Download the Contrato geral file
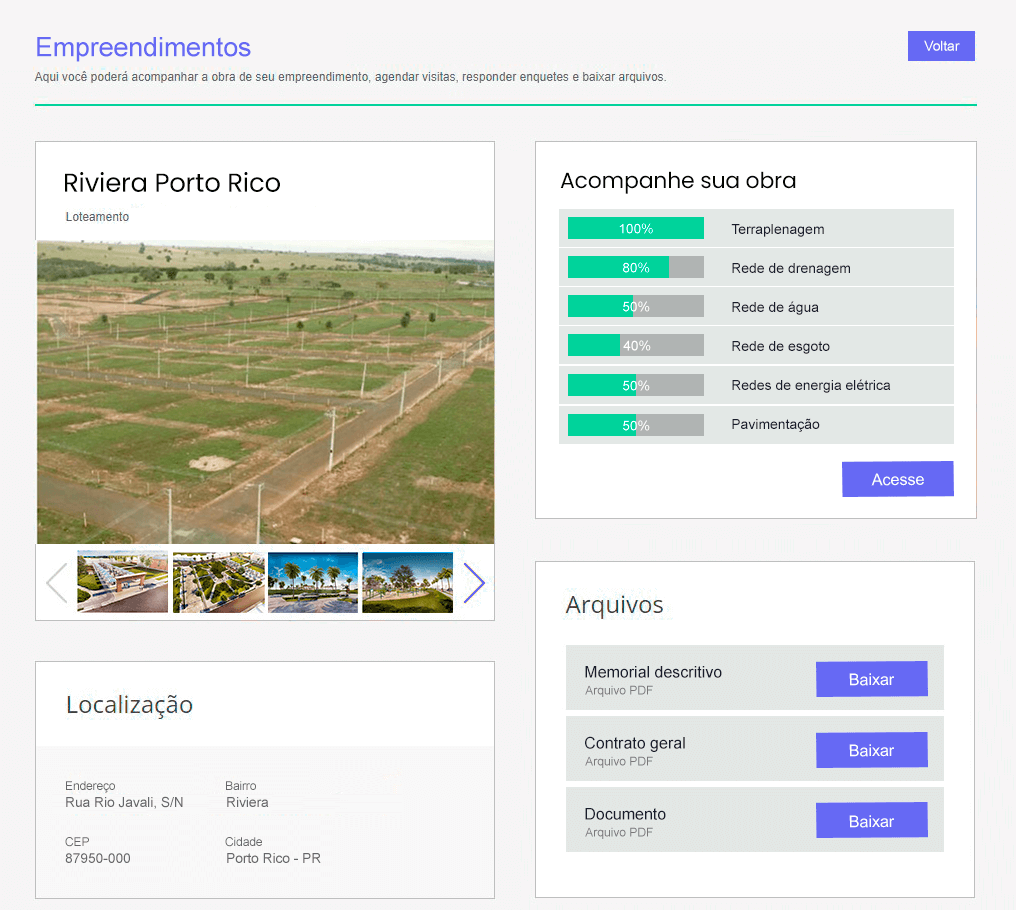1016x910 pixels. 871,750
